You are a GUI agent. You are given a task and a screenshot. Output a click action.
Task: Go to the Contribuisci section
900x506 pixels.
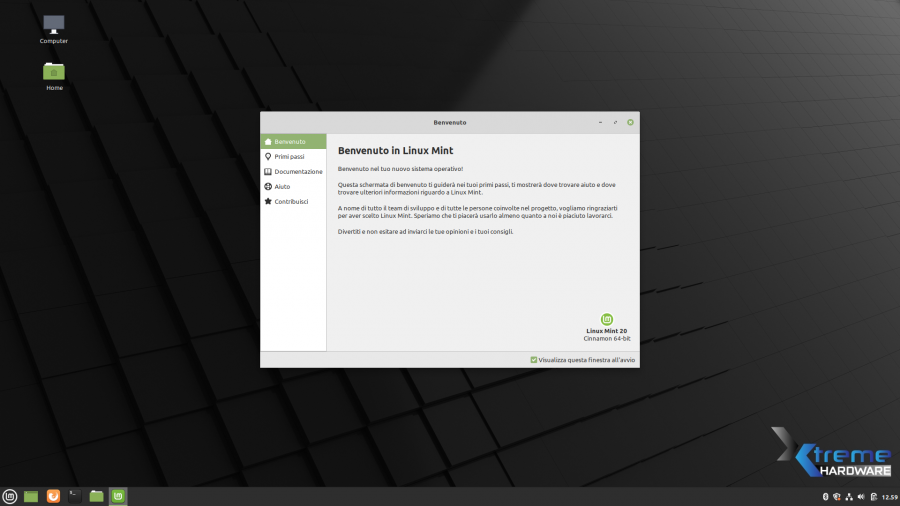290,202
